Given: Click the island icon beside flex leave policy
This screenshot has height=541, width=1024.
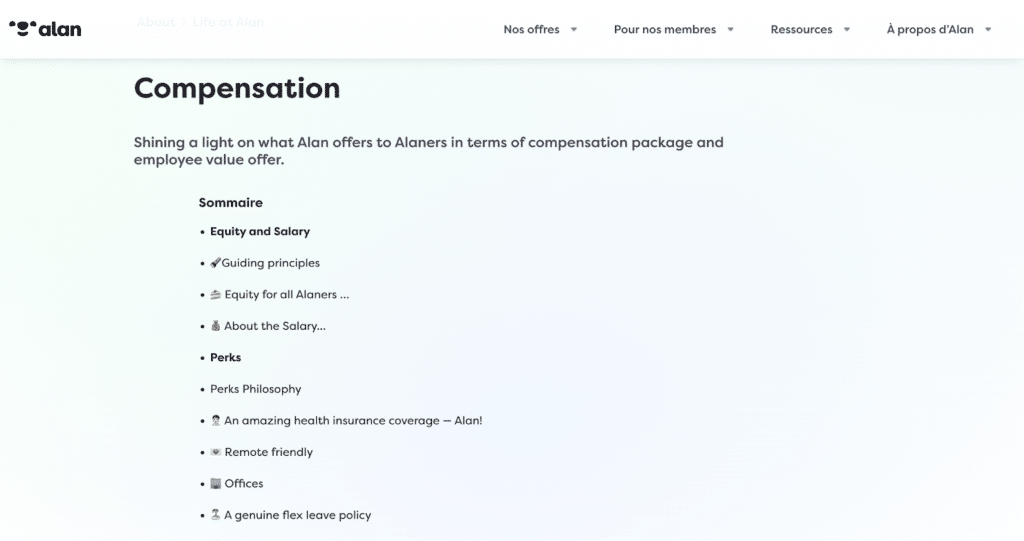Looking at the screenshot, I should tap(216, 515).
